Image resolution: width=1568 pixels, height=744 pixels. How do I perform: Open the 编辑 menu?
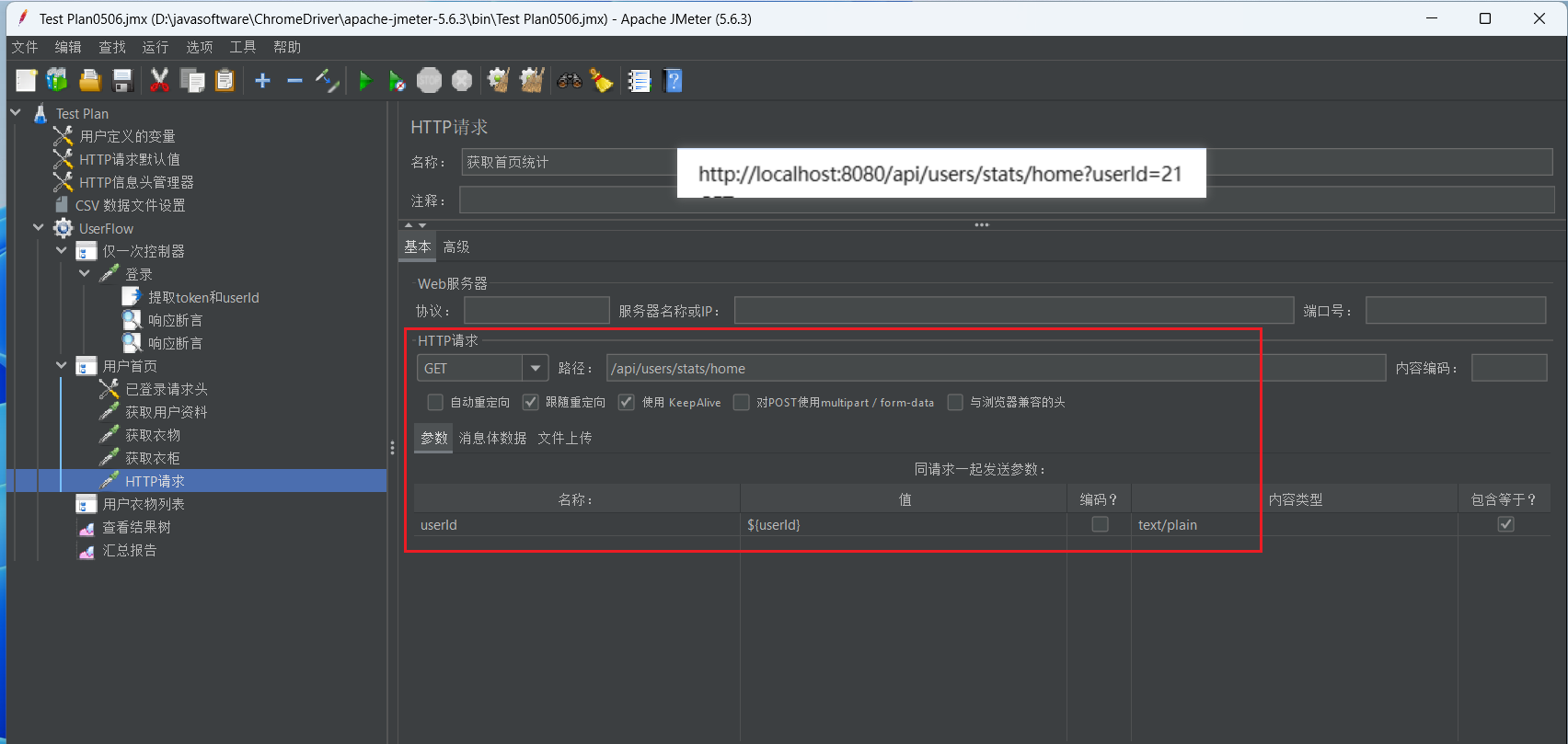(68, 47)
